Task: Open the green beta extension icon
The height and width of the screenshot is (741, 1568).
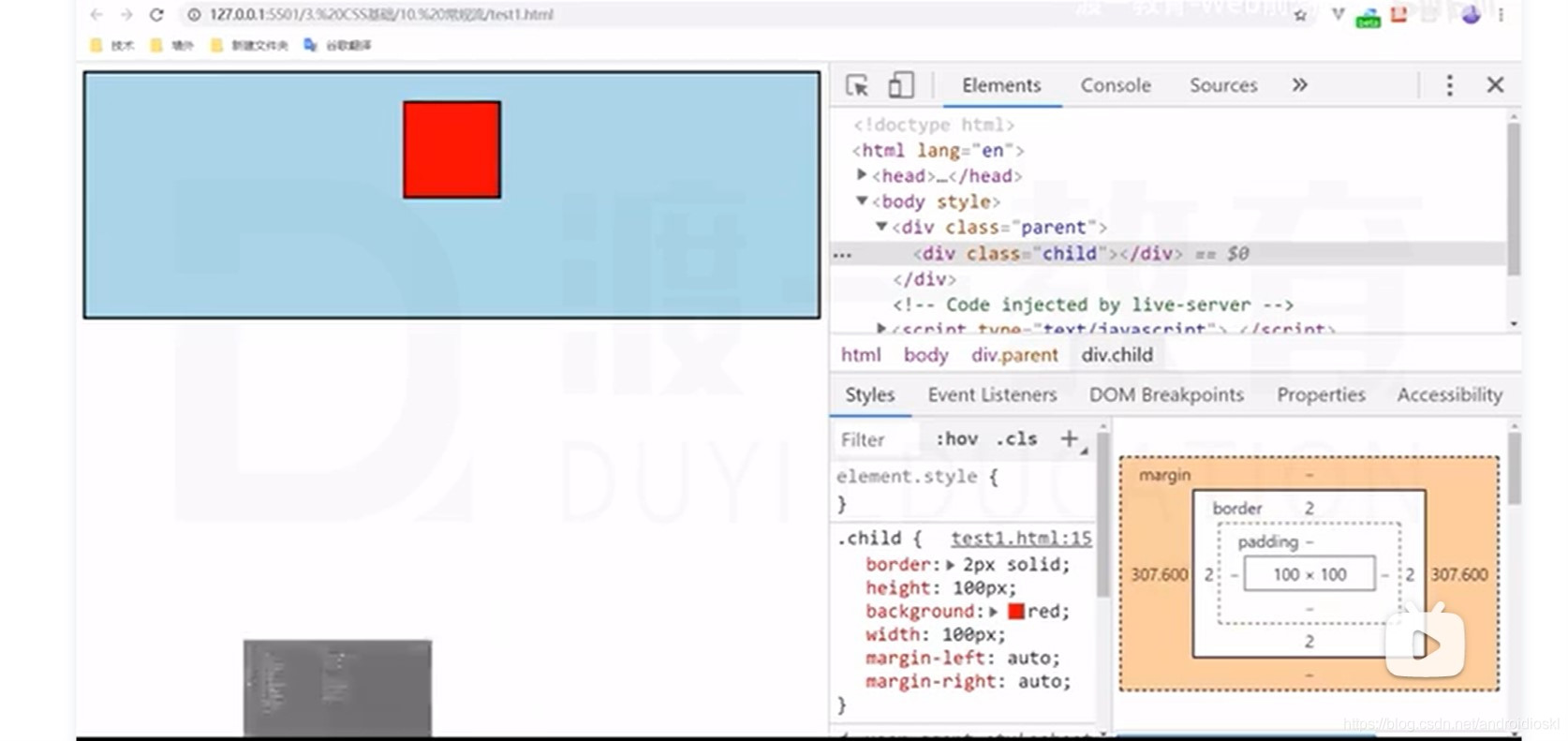Action: [1368, 17]
